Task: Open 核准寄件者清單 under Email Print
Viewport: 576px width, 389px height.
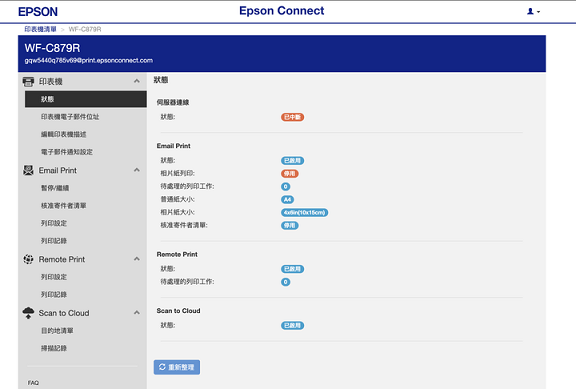Action: [x=64, y=206]
